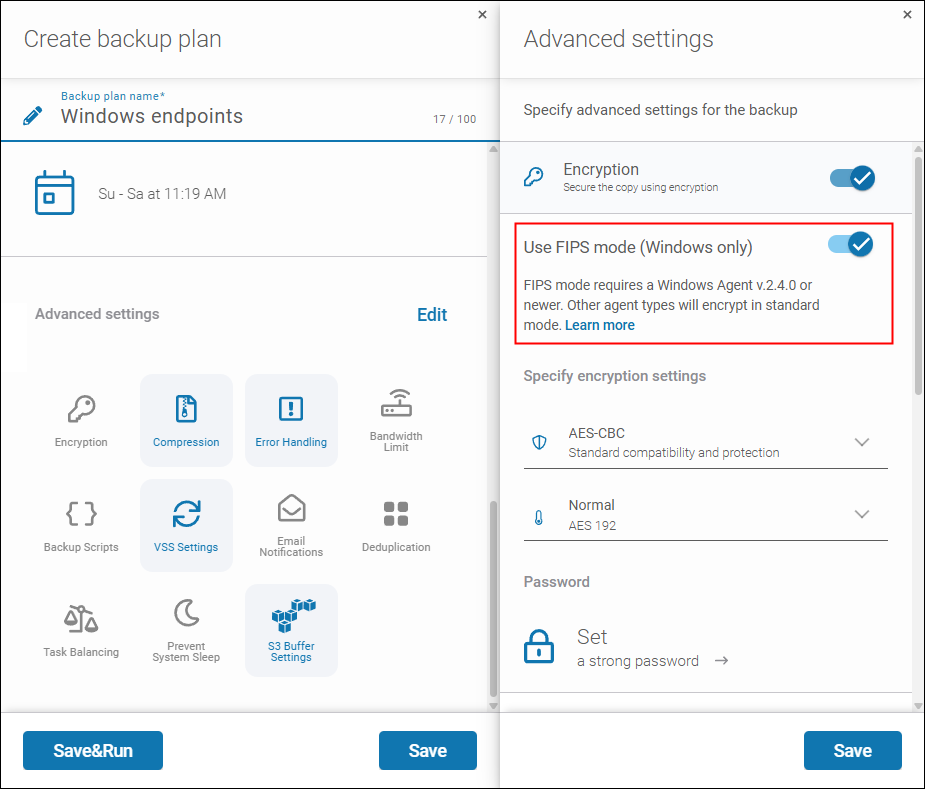Screen dimensions: 925x789
Task: Open the Encryption advanced setting tile
Action: pos(81,420)
